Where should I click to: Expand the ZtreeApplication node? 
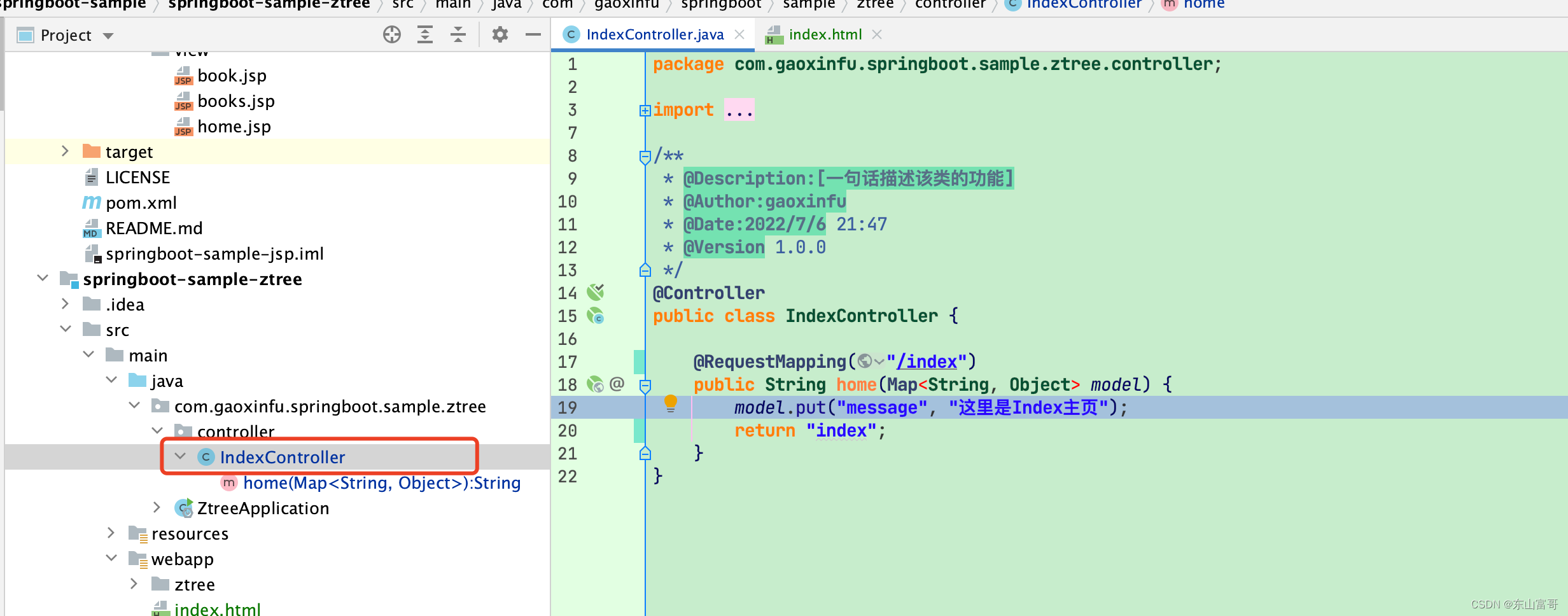[157, 507]
